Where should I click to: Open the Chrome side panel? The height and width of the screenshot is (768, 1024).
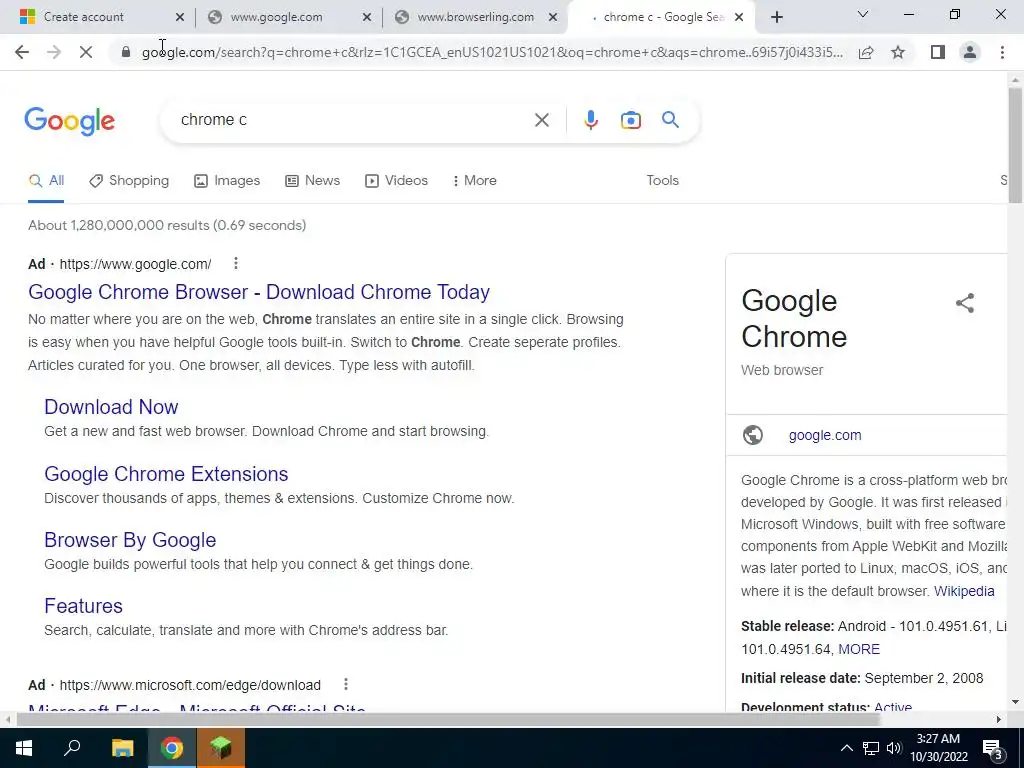point(938,52)
